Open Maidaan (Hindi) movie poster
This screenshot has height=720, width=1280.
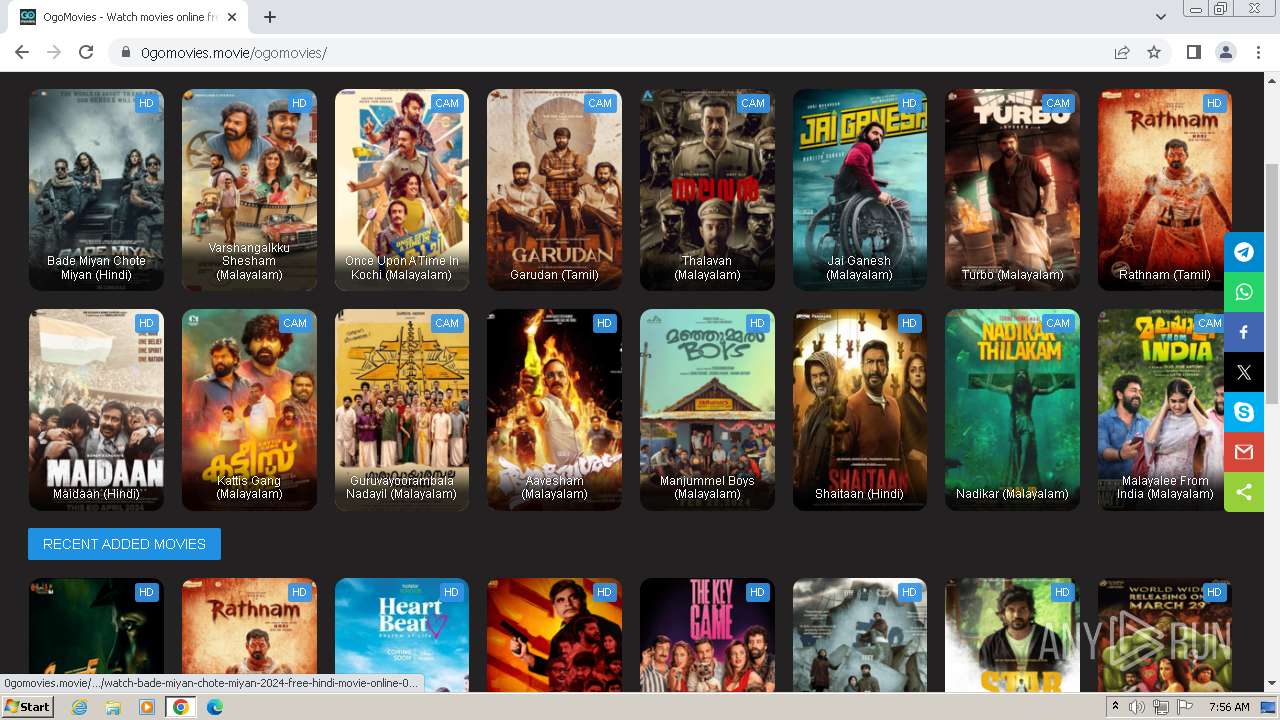point(96,410)
